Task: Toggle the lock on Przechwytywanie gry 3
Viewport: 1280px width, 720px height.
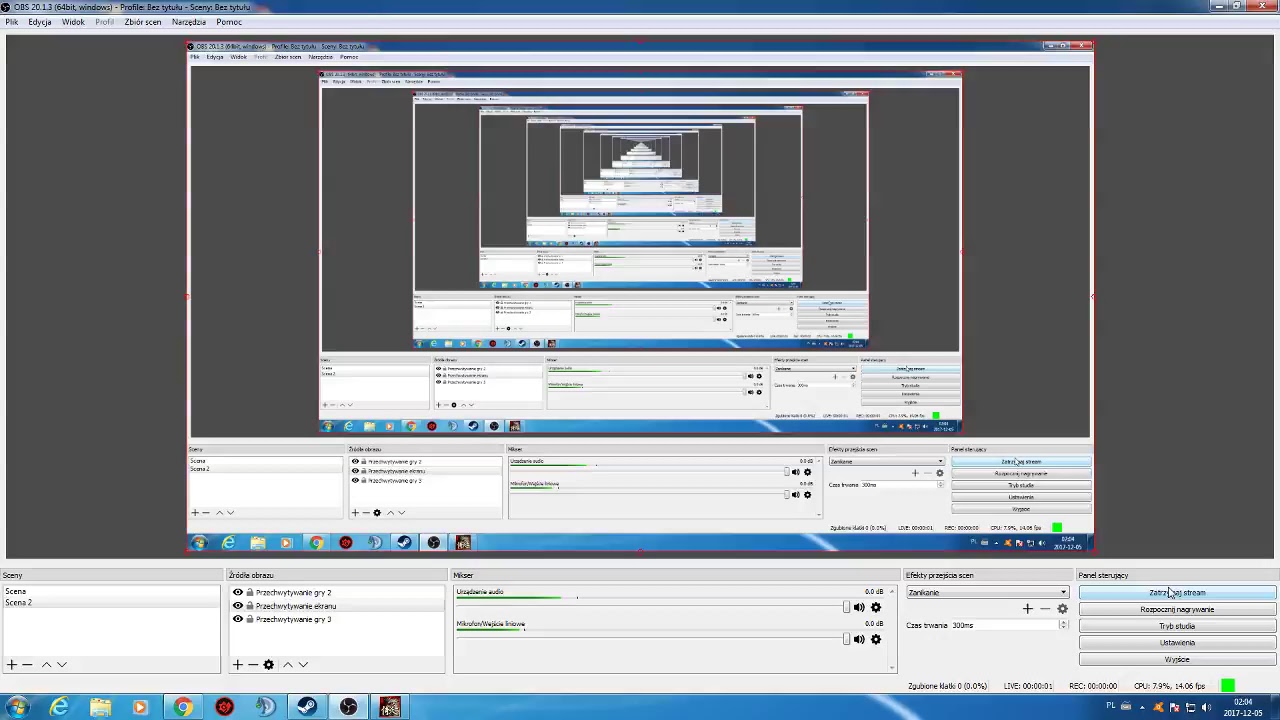Action: 249,619
